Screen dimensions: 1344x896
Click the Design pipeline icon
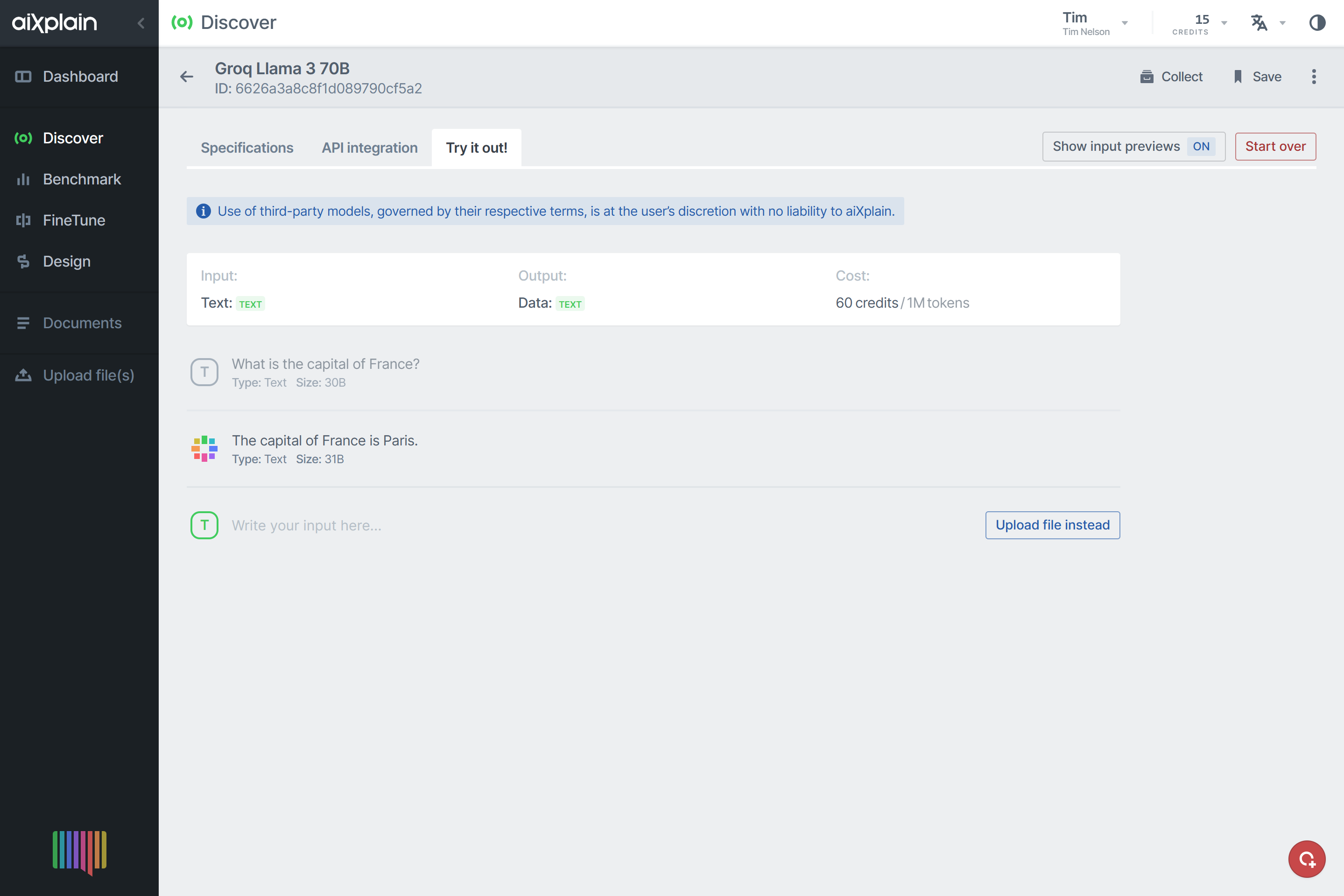[x=23, y=262]
